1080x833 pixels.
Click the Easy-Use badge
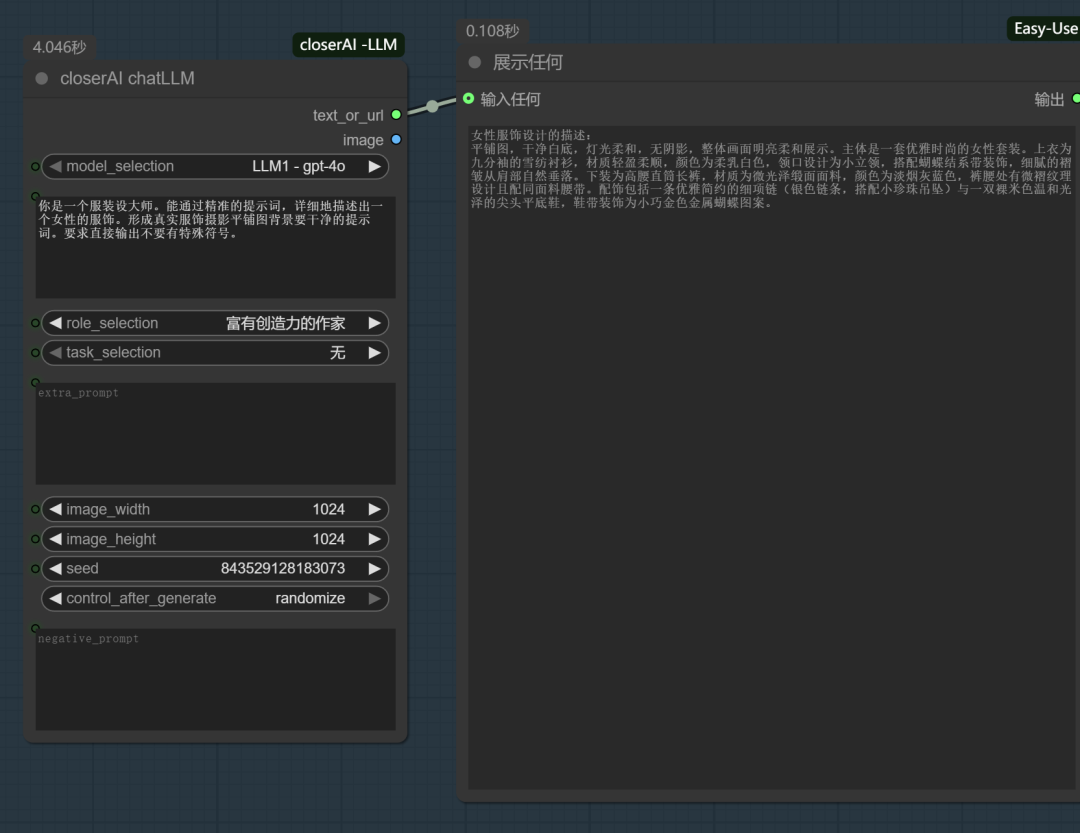[x=1044, y=29]
